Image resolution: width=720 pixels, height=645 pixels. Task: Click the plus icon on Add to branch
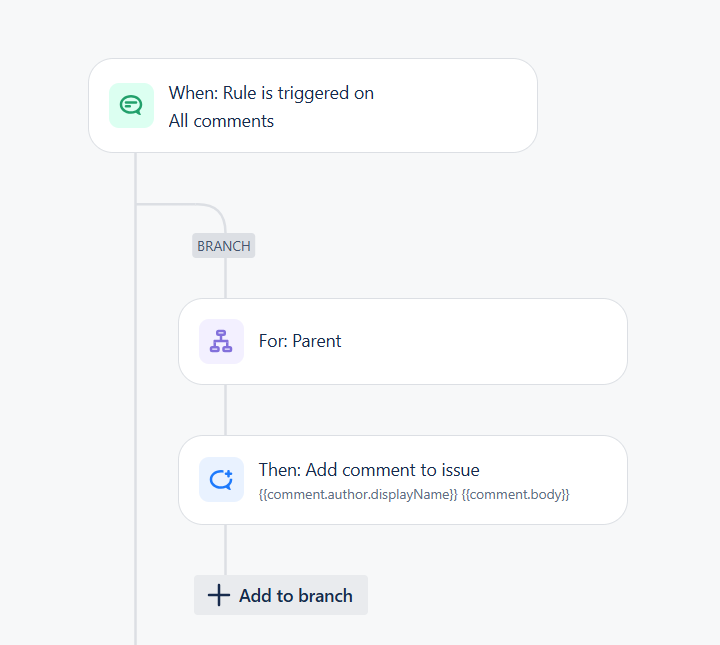[x=219, y=595]
